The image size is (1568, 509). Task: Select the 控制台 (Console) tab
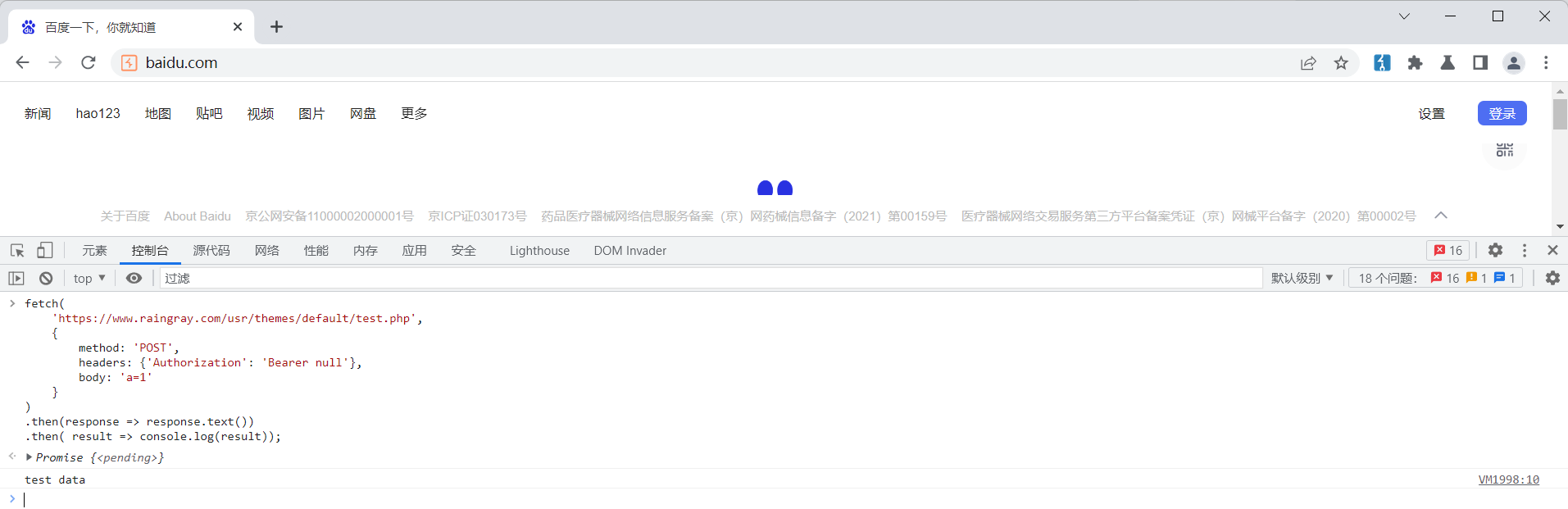click(150, 251)
